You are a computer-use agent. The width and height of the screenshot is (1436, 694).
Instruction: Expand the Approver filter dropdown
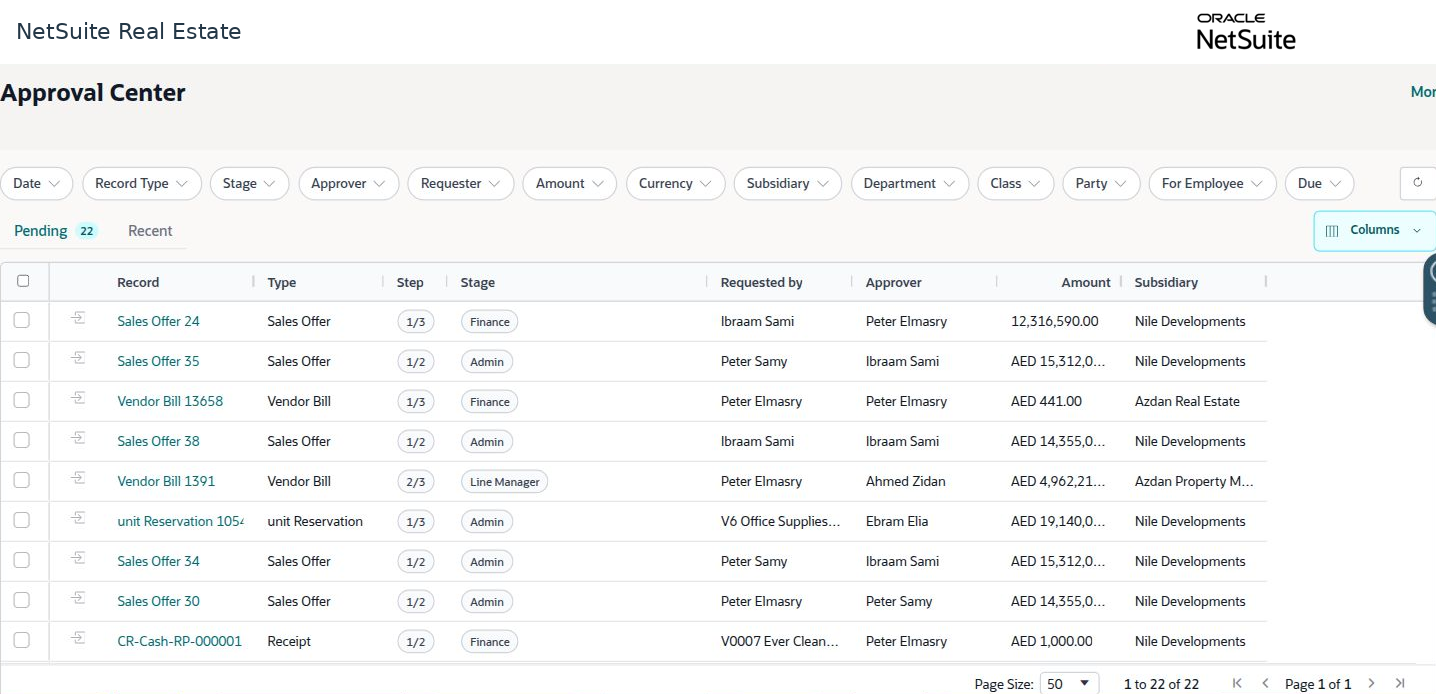tap(349, 184)
